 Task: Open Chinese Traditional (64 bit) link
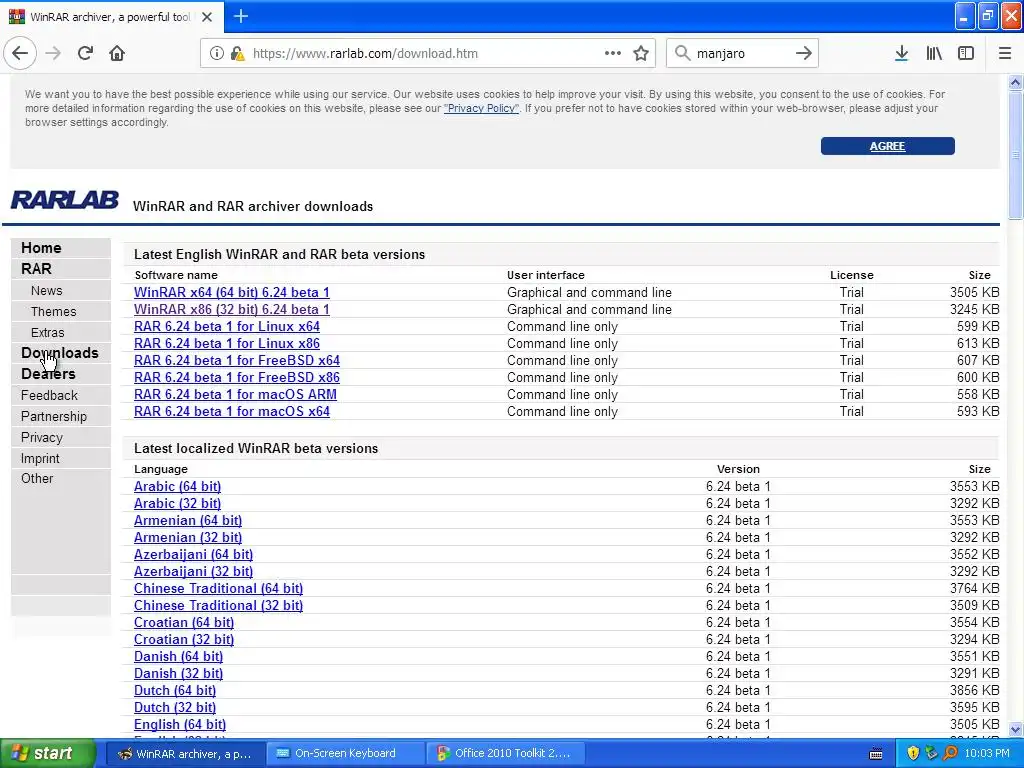coord(218,588)
